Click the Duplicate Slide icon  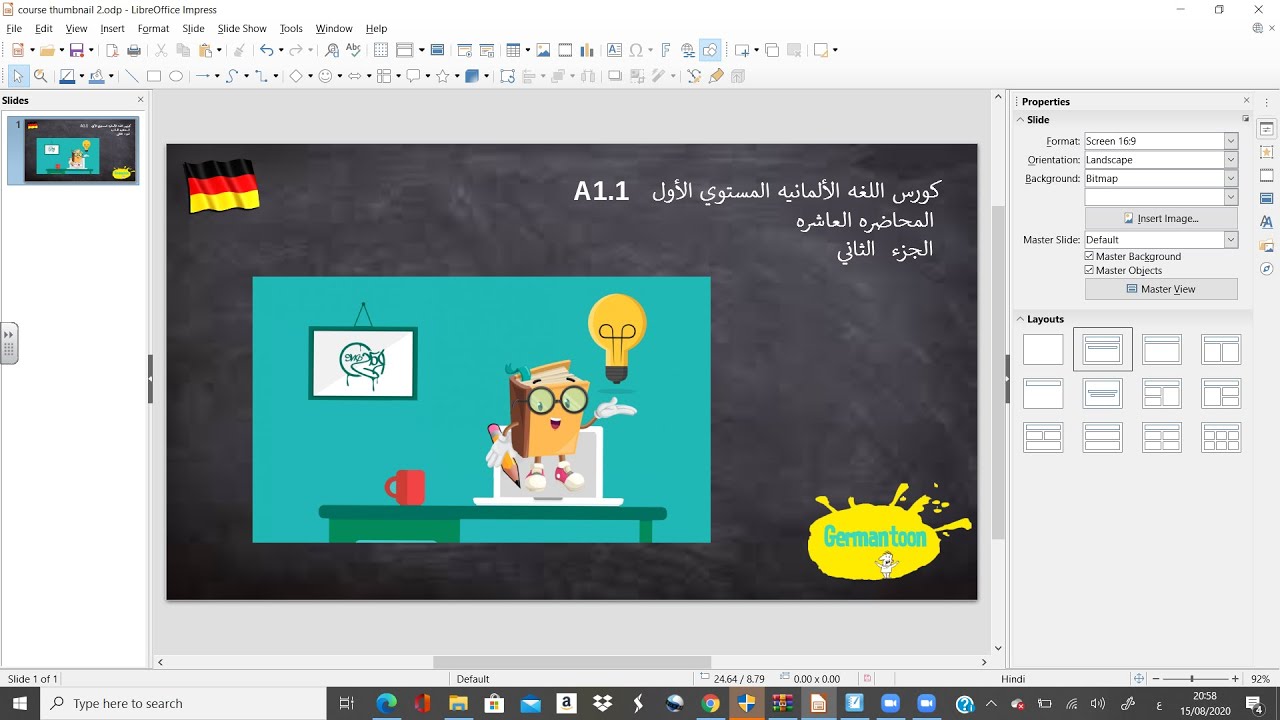click(x=772, y=50)
